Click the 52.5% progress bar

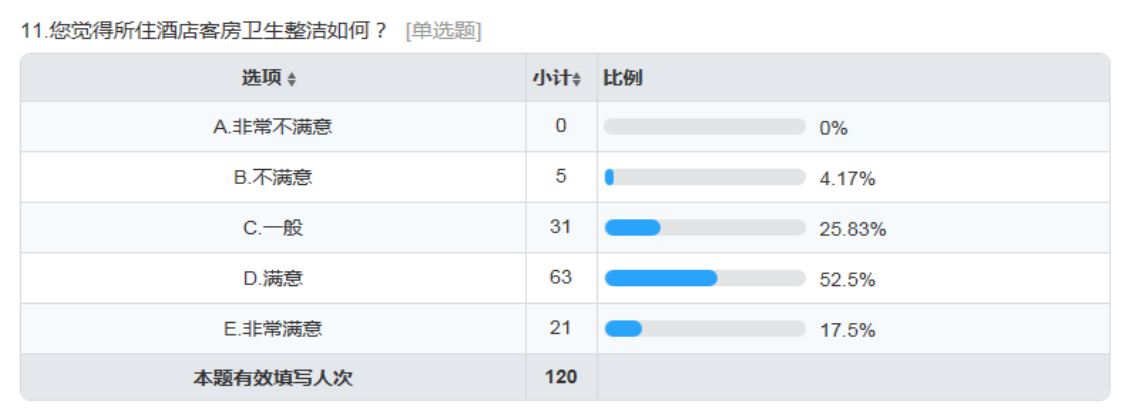click(x=705, y=278)
